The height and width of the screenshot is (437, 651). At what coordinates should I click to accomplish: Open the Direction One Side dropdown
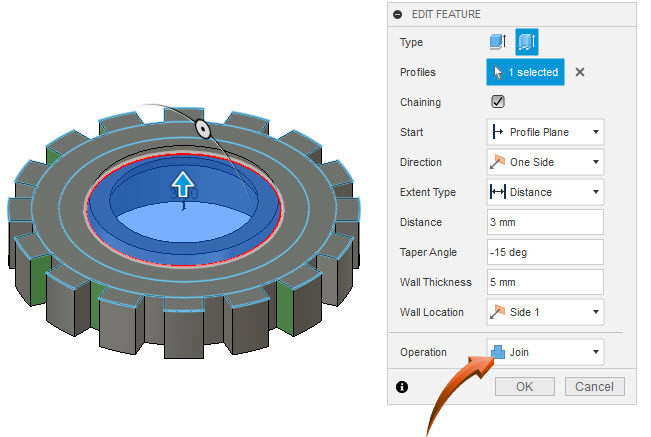point(545,162)
